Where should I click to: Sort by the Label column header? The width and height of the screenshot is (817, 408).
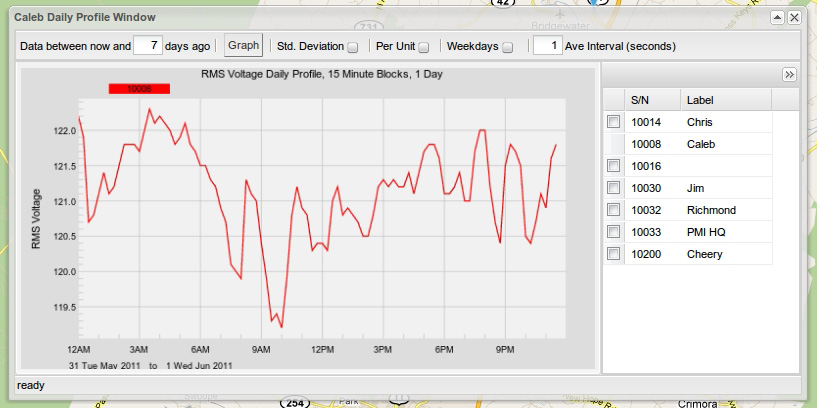pos(724,100)
